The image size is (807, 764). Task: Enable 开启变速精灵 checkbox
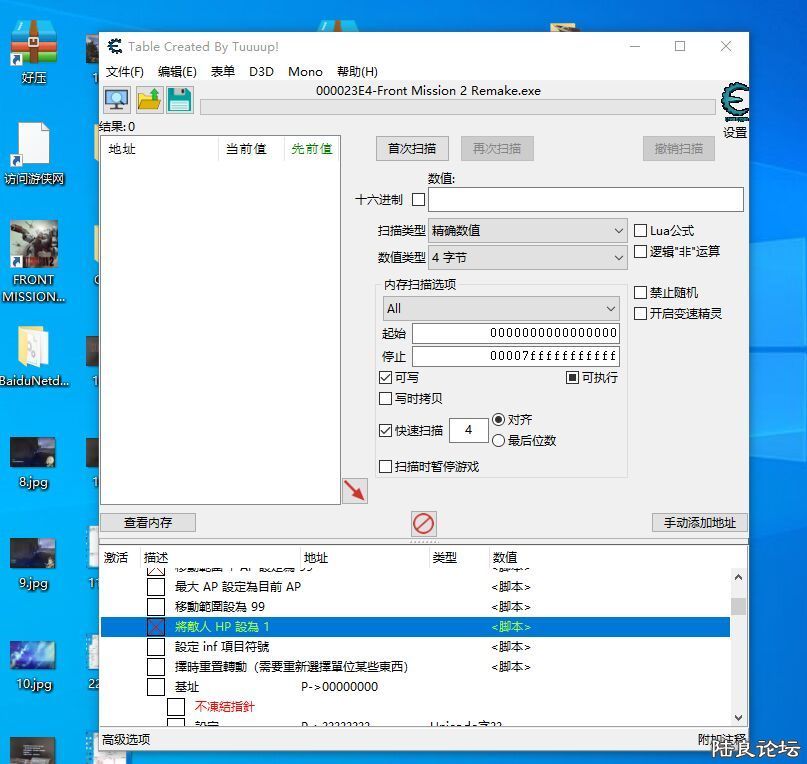coord(641,314)
